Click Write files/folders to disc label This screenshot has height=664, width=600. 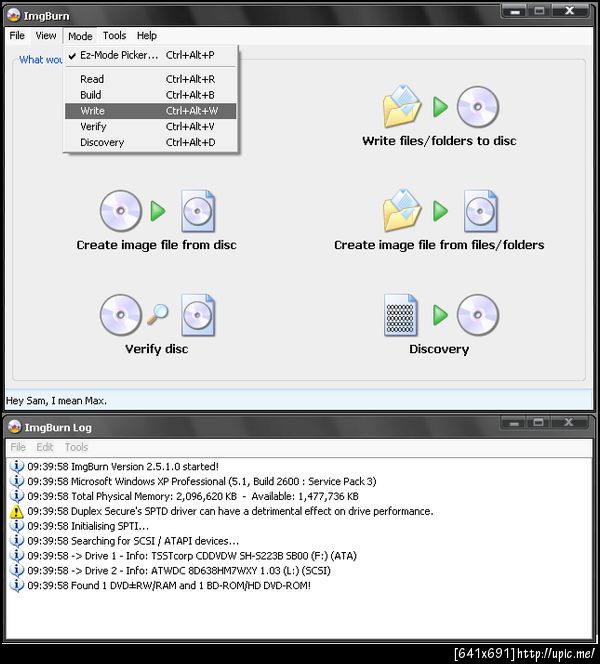(x=439, y=141)
